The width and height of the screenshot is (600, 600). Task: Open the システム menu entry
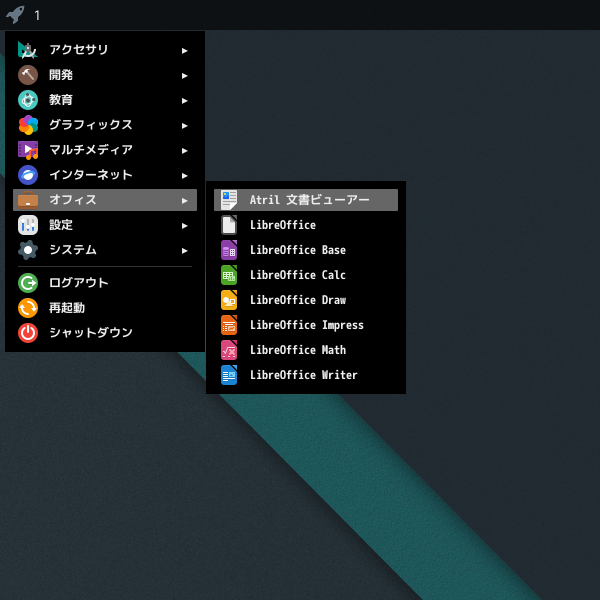tap(105, 250)
